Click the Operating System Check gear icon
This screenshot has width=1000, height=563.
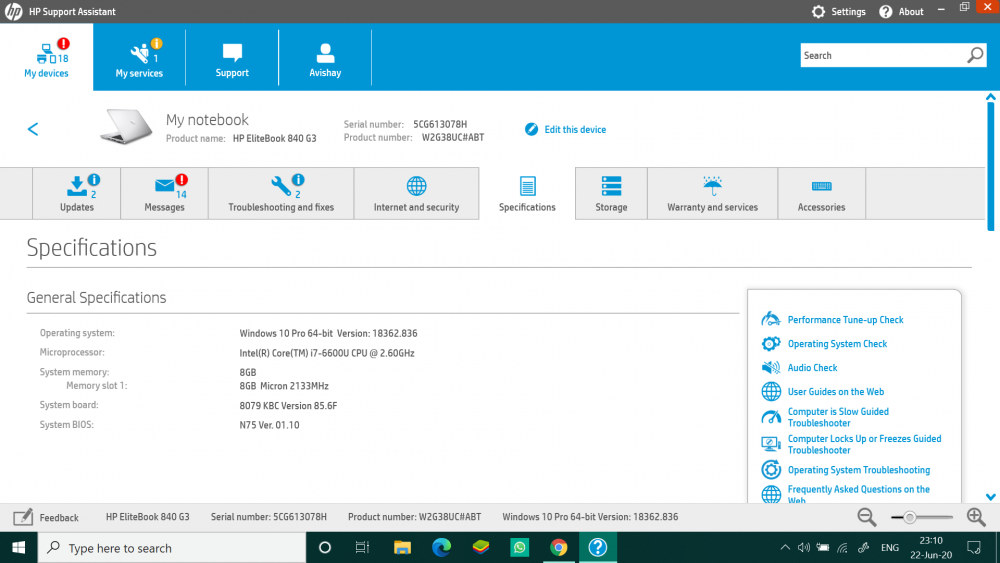771,344
